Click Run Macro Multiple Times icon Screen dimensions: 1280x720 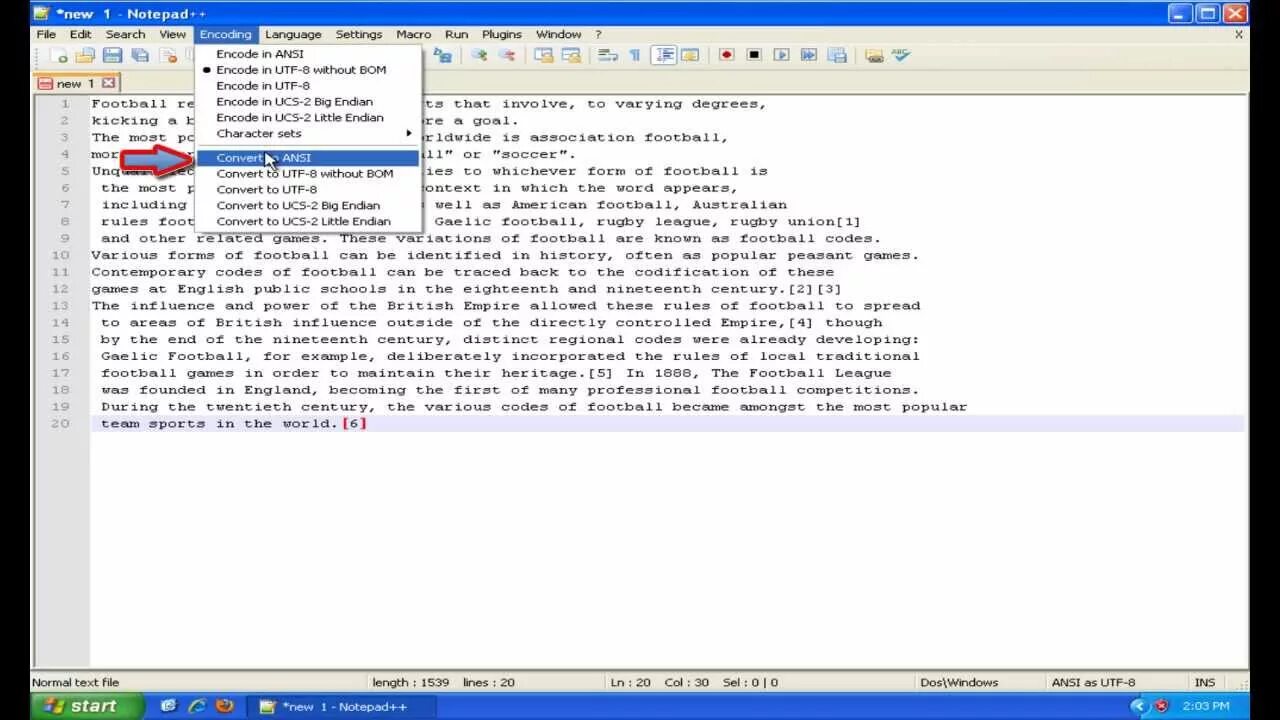point(809,55)
